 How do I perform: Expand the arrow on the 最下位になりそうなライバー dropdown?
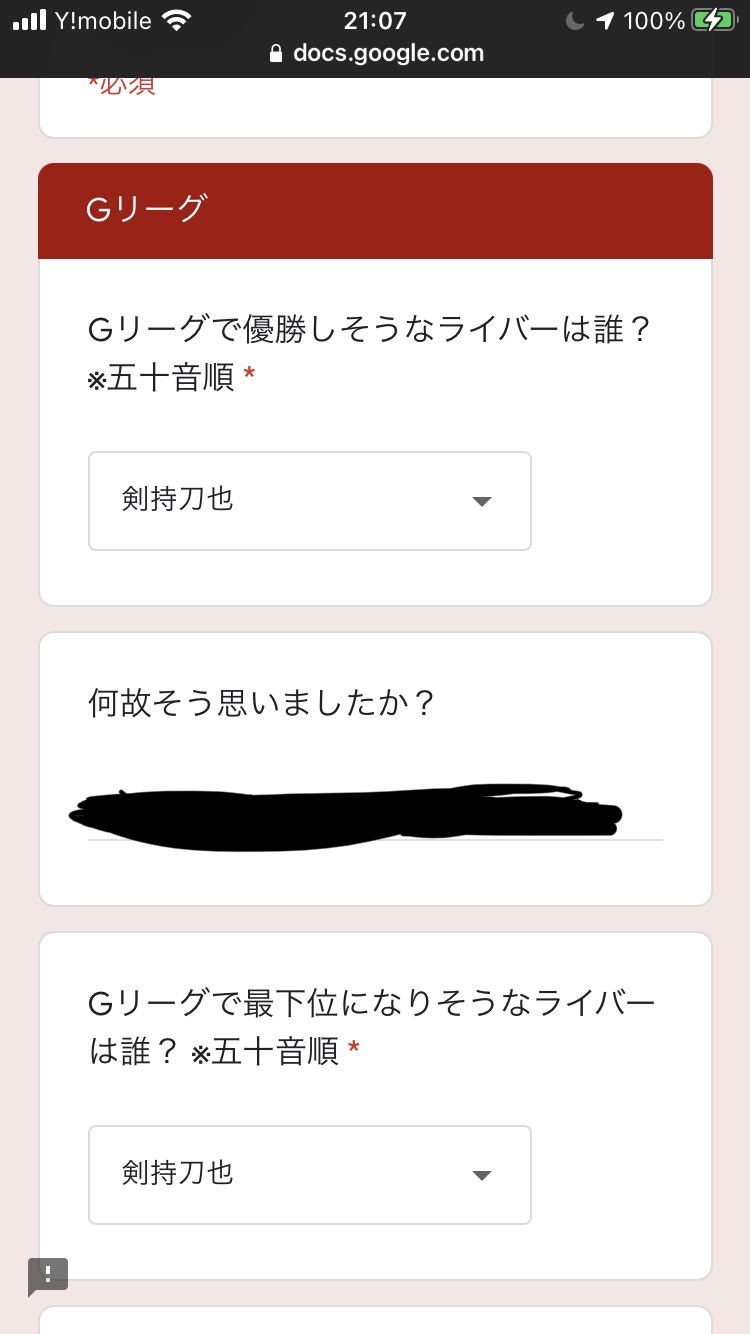click(x=482, y=1175)
